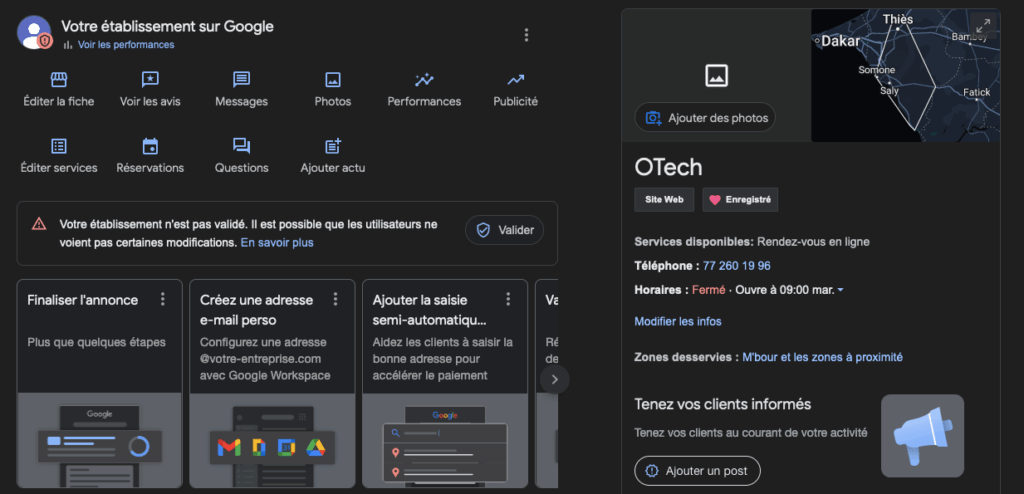Open the three-dot menu beside Votre établissement

[x=526, y=35]
